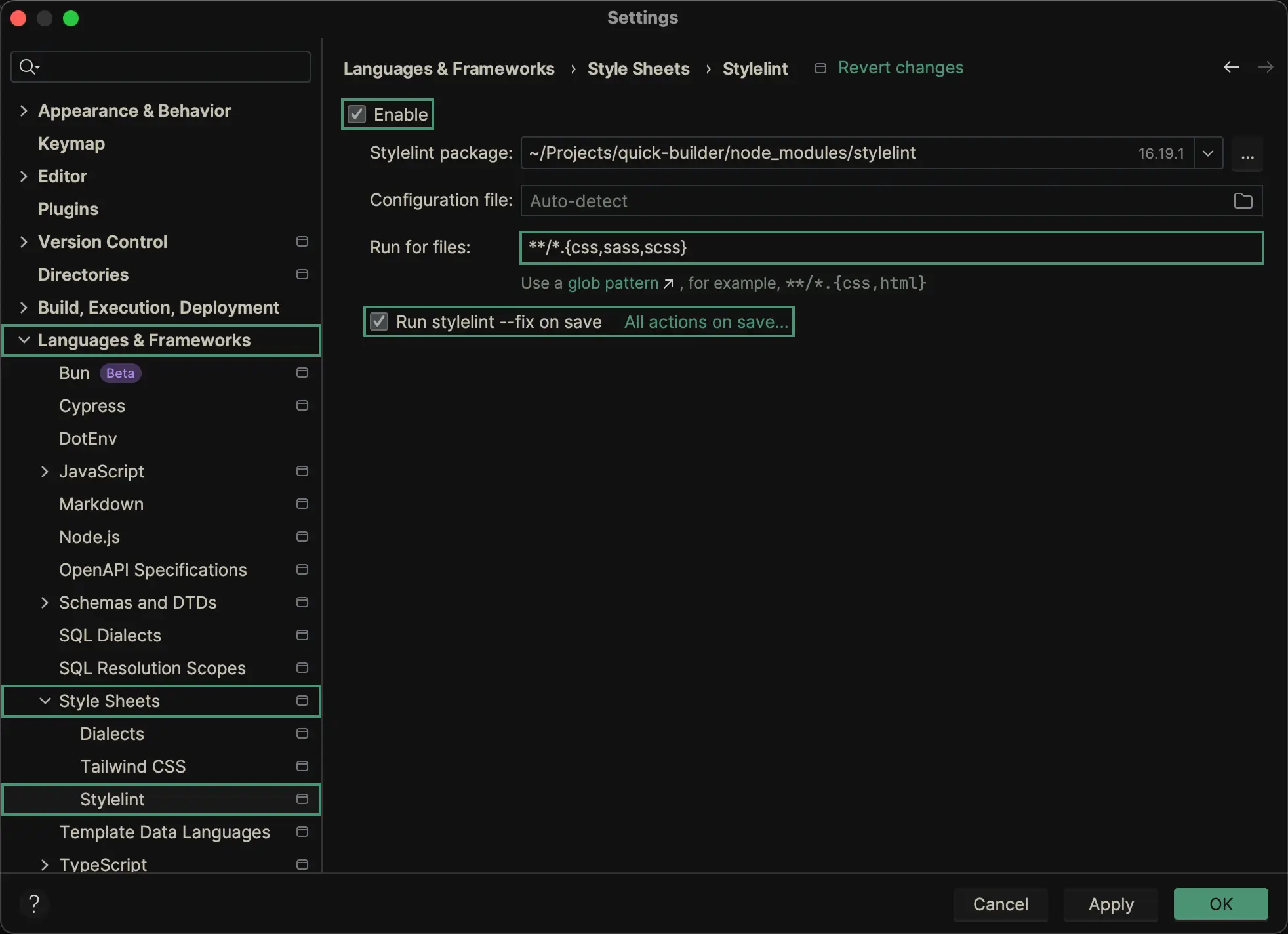Browse for configuration file with folder icon
Image resolution: width=1288 pixels, height=934 pixels.
tap(1243, 201)
